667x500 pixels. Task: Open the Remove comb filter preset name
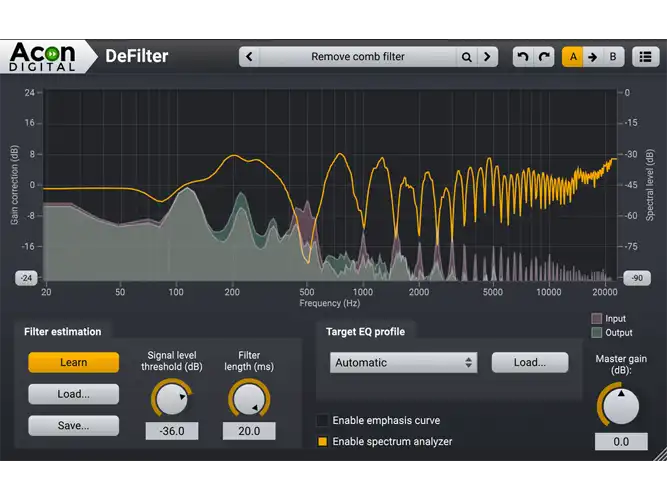pyautogui.click(x=358, y=57)
